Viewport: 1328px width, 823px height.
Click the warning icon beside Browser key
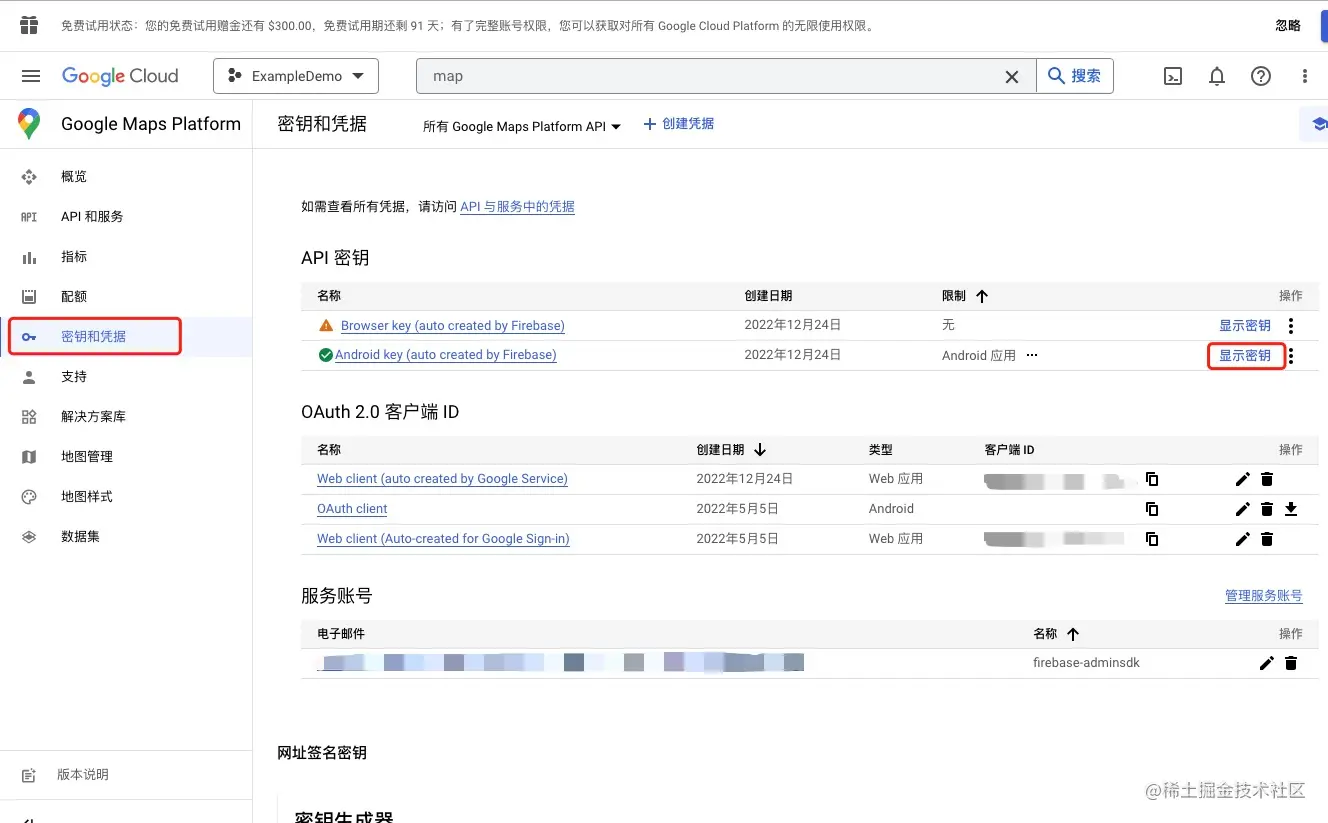pos(326,326)
